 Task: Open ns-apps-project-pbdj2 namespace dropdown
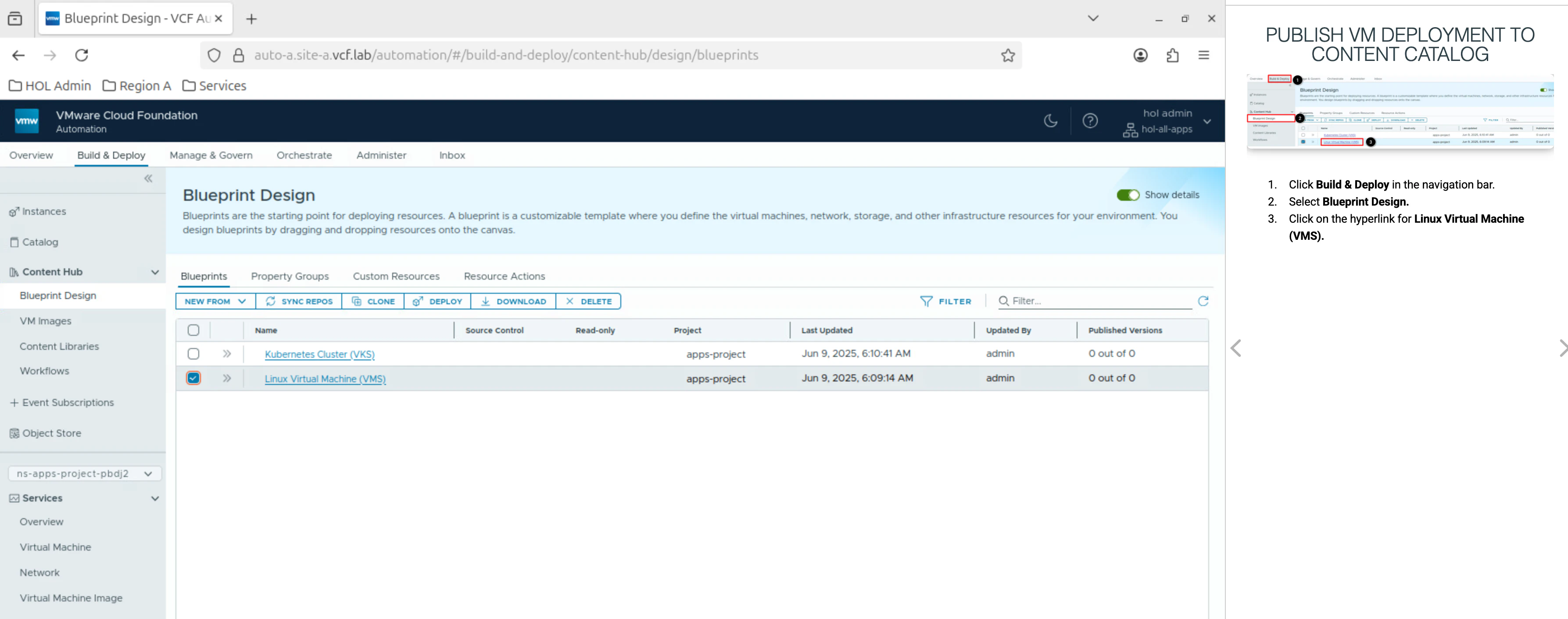(x=85, y=473)
